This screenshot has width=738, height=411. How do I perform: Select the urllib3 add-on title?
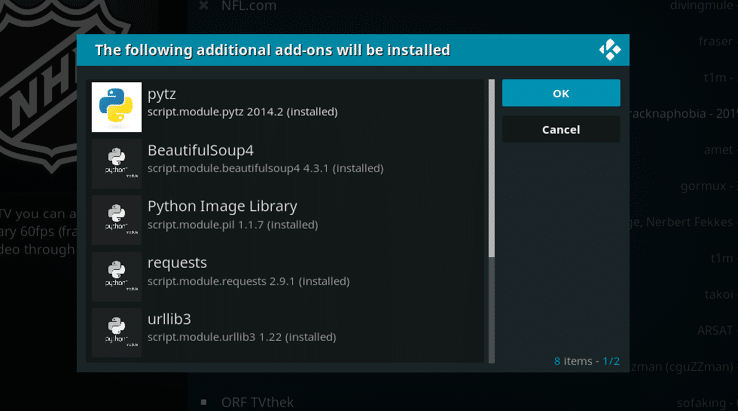[169, 319]
